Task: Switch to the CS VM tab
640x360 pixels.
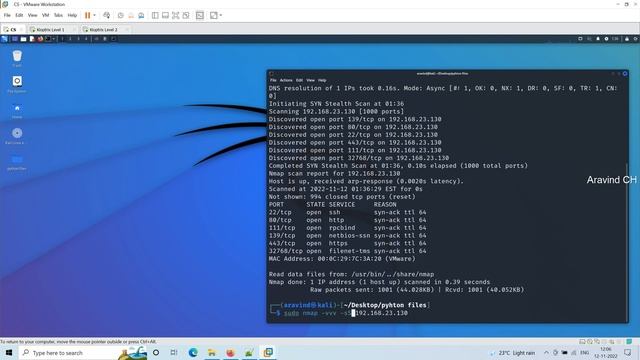Action: click(13, 29)
